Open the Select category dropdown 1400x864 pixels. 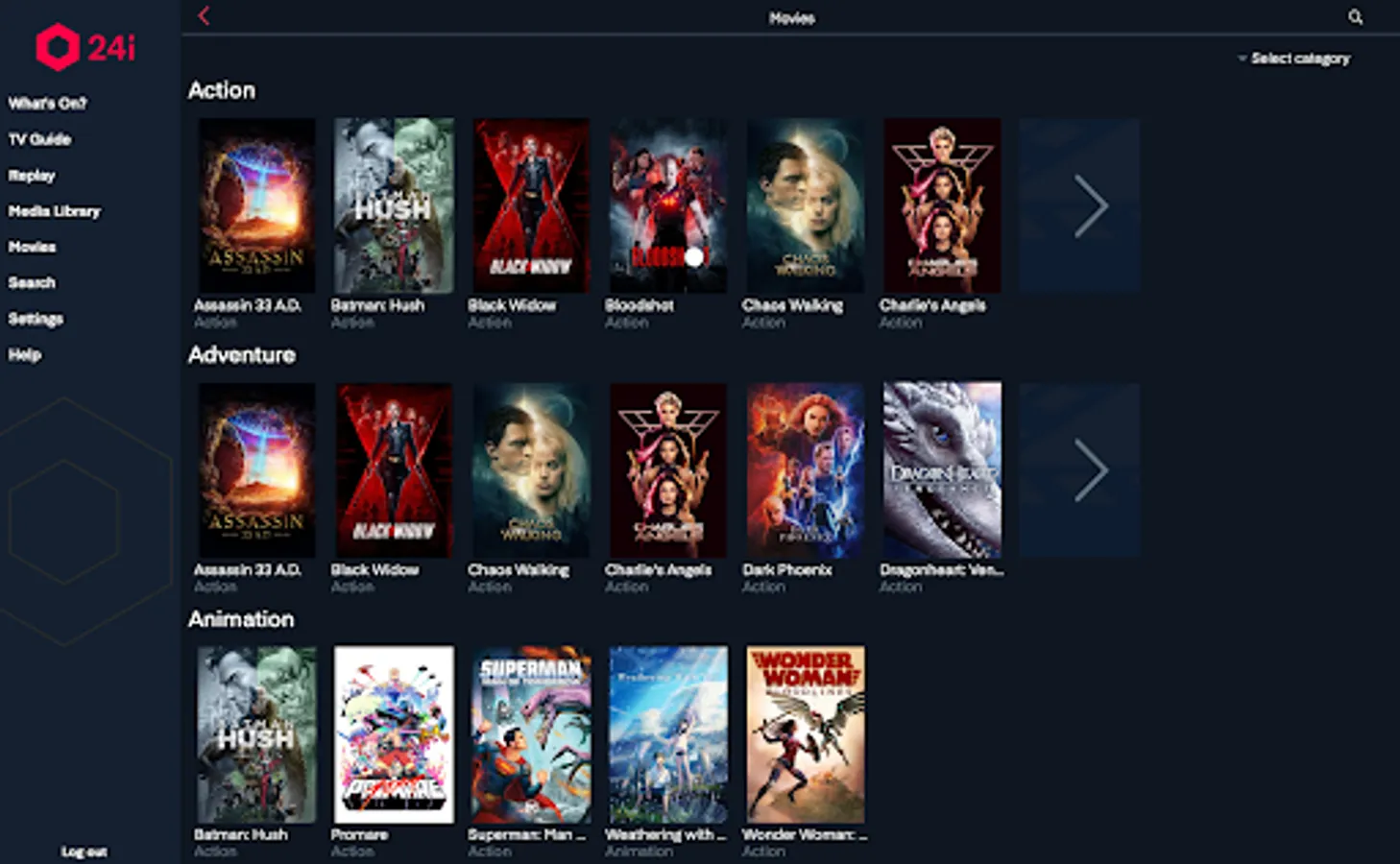click(1293, 59)
